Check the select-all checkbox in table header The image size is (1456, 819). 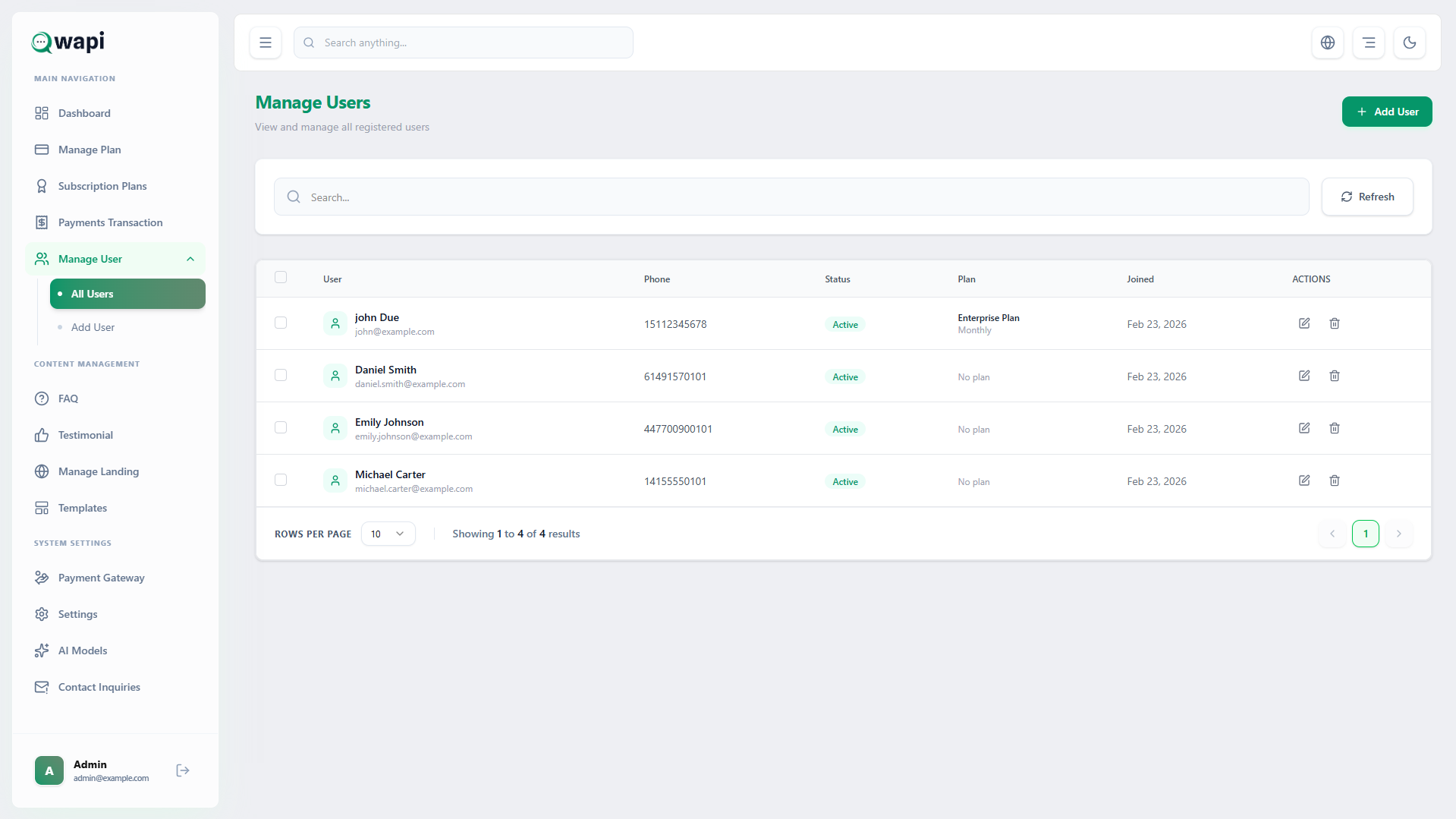[281, 278]
